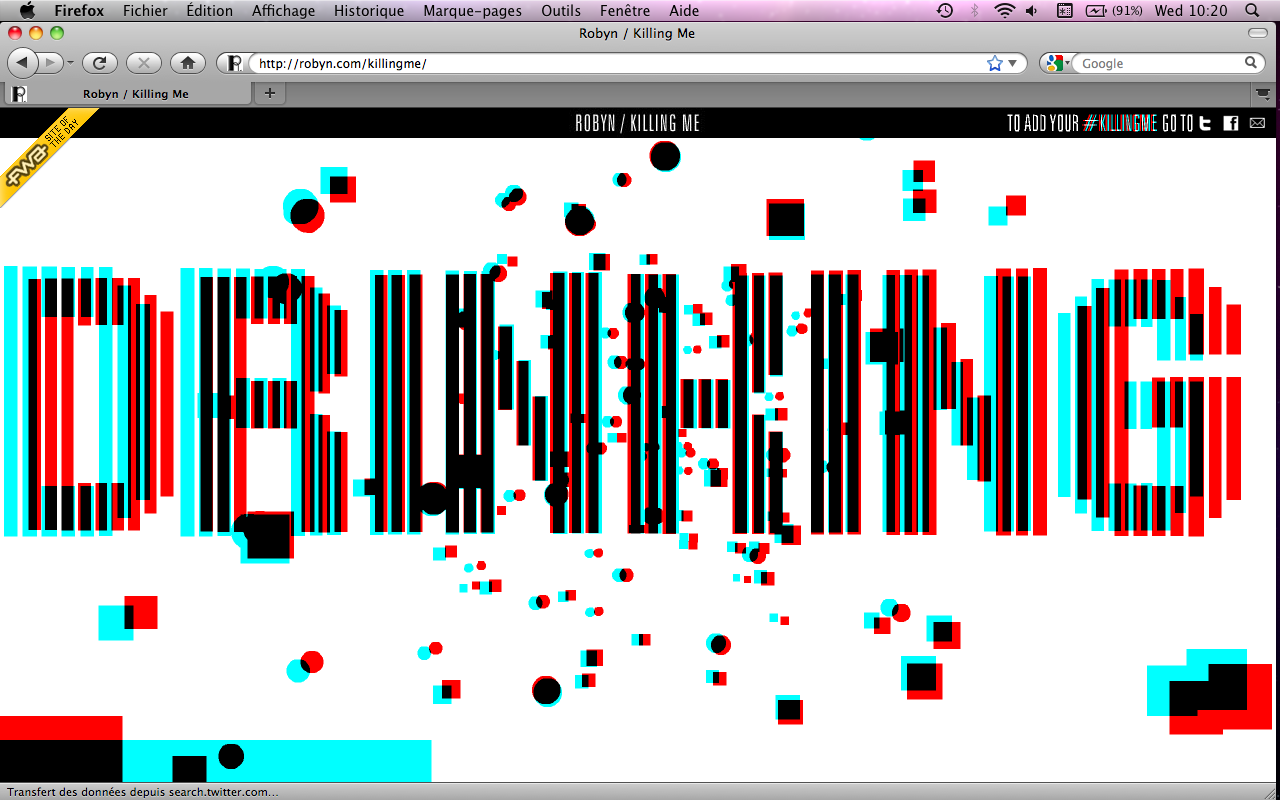Open the Fenêtre menu
The width and height of the screenshot is (1280, 800).
click(x=625, y=11)
